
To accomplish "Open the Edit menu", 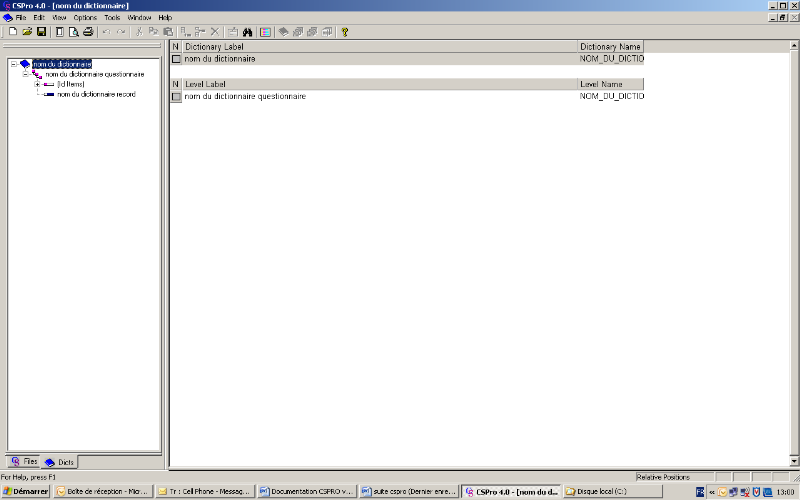I will (39, 17).
